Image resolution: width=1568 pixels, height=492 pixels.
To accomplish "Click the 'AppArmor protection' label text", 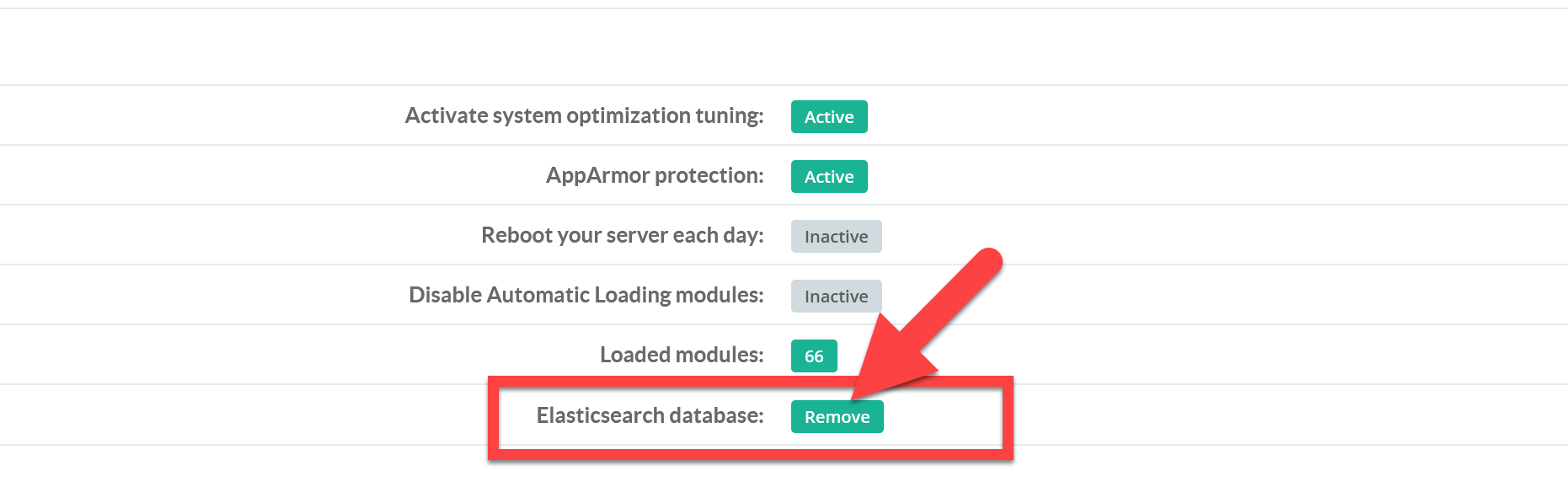I will click(x=654, y=175).
